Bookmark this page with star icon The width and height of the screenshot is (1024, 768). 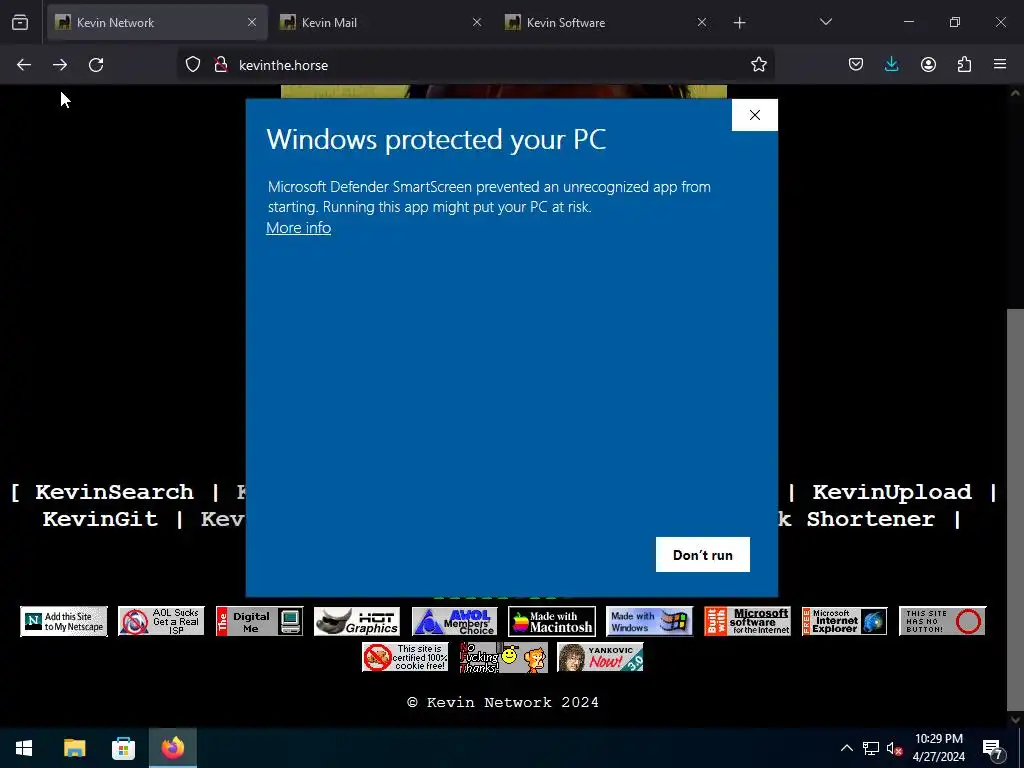(x=758, y=65)
